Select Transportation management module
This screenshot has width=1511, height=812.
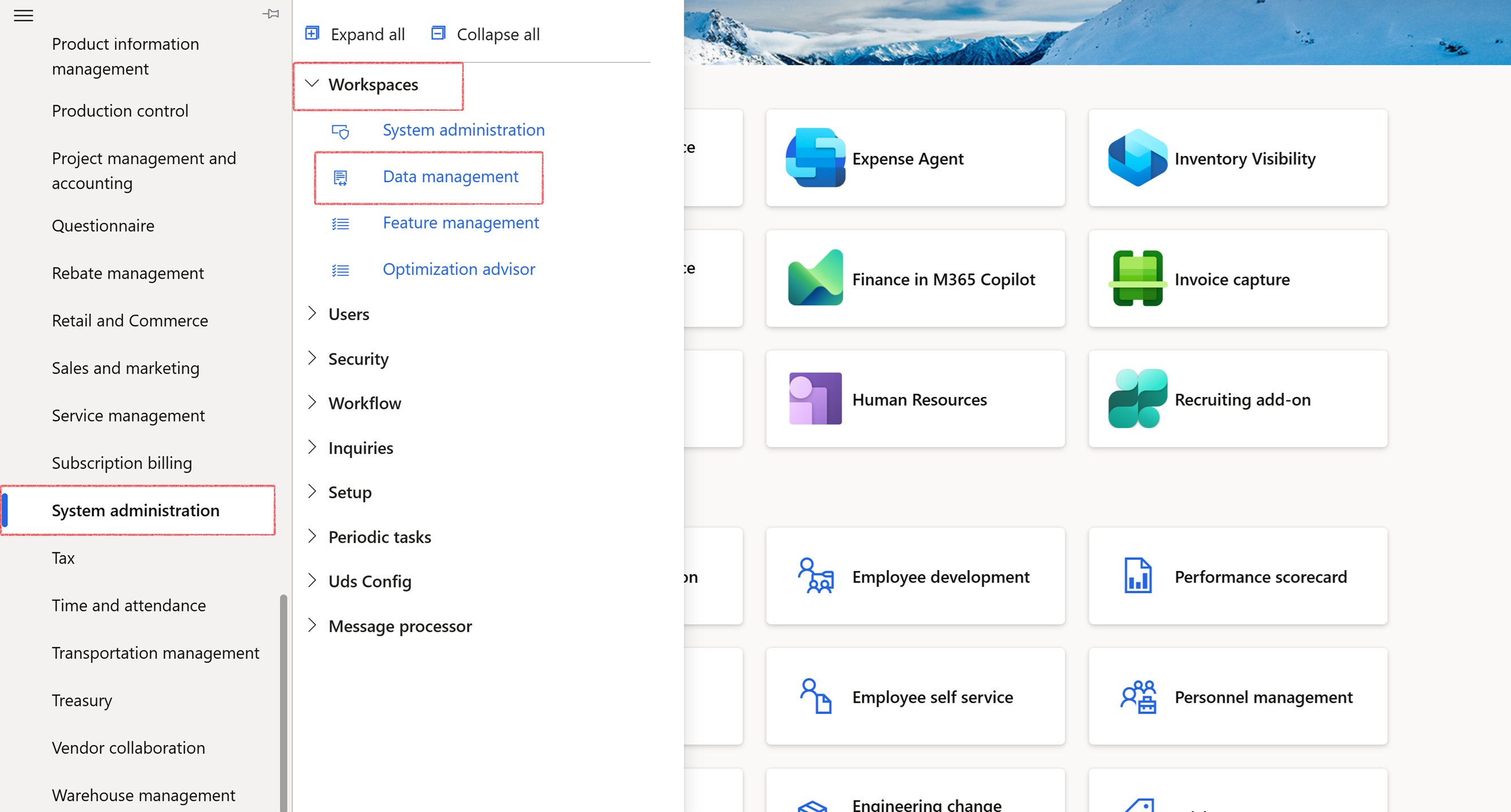(155, 653)
